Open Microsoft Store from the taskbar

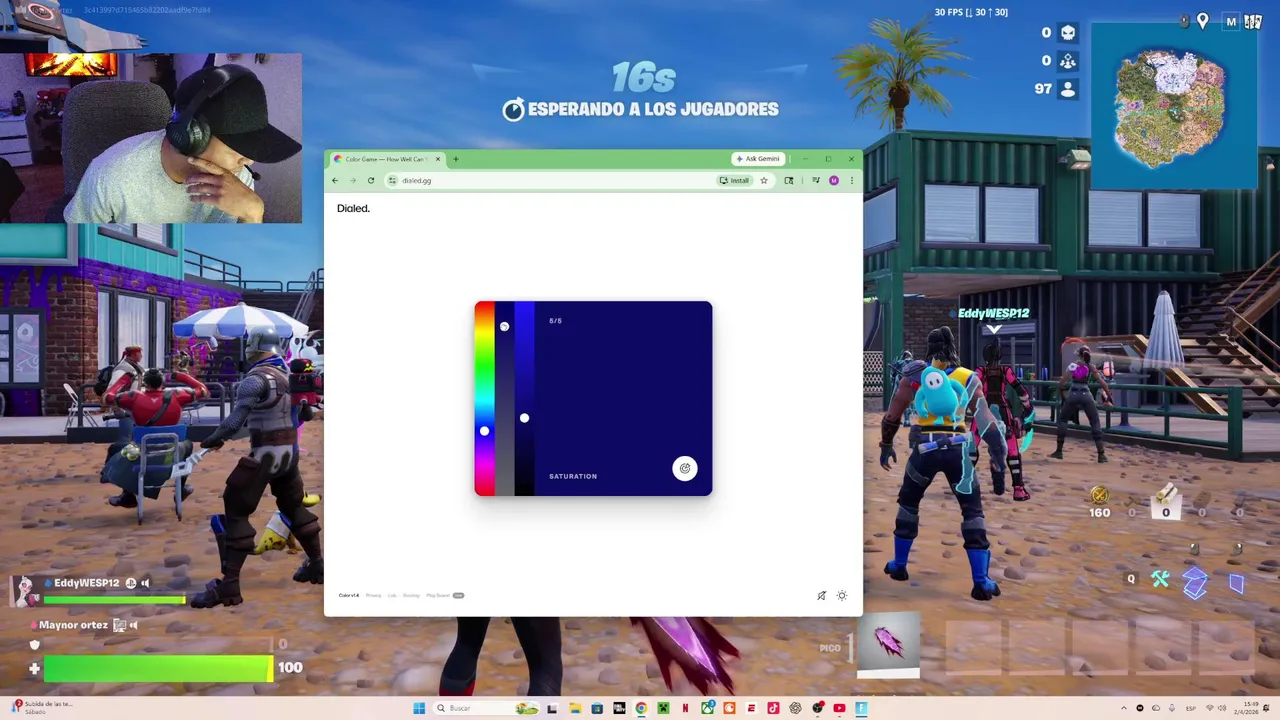tap(597, 708)
